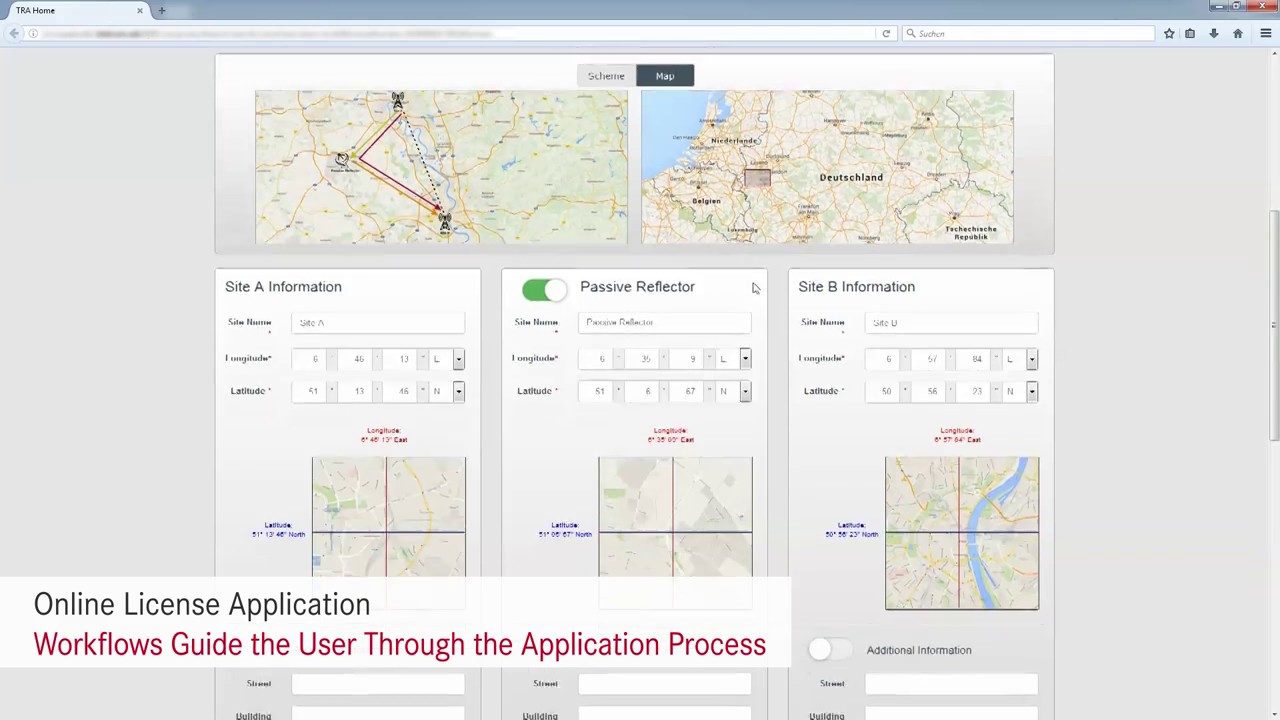Edit Site A longitude minutes field
The image size is (1280, 720).
point(356,359)
